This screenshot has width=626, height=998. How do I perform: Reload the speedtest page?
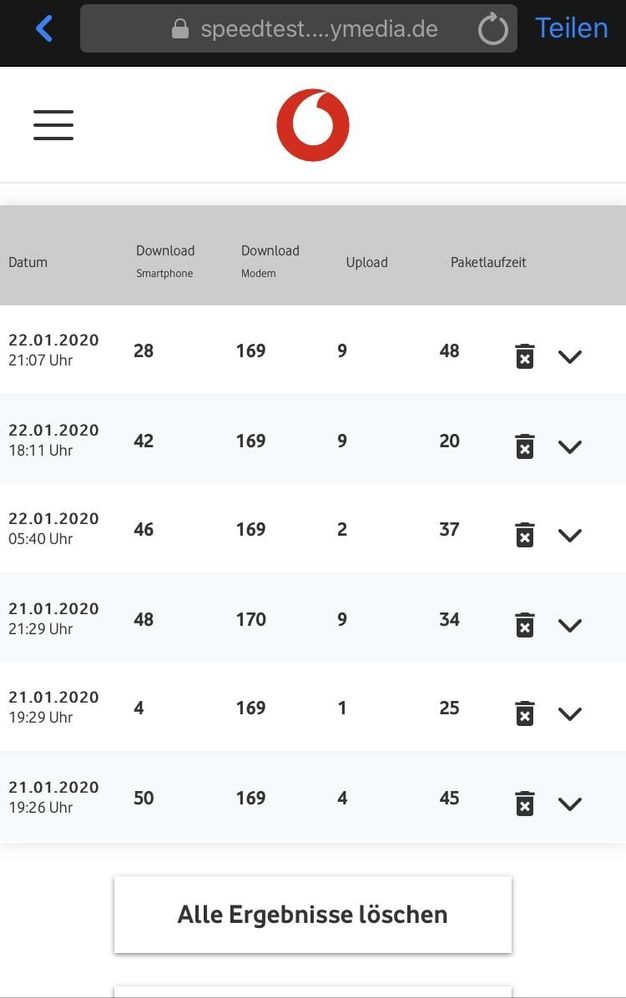[x=491, y=28]
